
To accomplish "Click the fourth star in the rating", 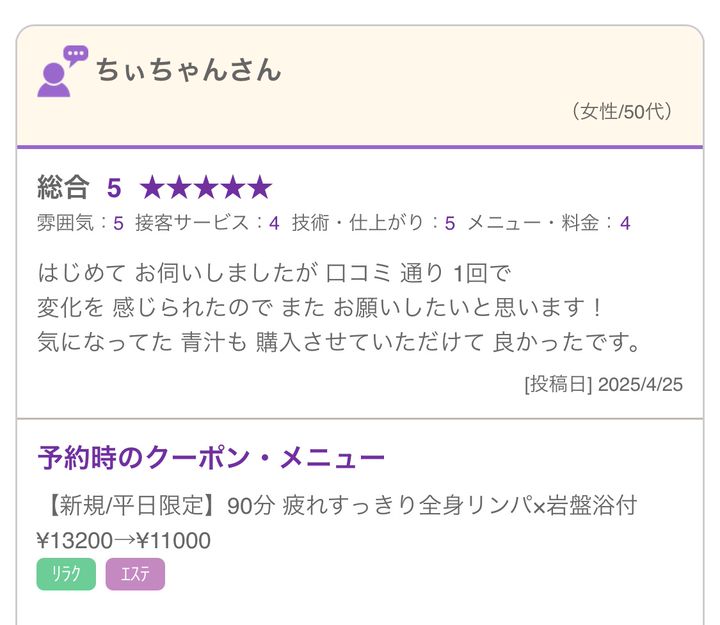I will [x=233, y=187].
